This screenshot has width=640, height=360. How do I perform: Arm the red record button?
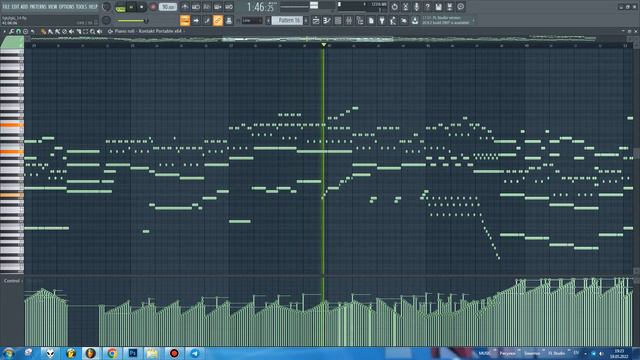[x=153, y=7]
